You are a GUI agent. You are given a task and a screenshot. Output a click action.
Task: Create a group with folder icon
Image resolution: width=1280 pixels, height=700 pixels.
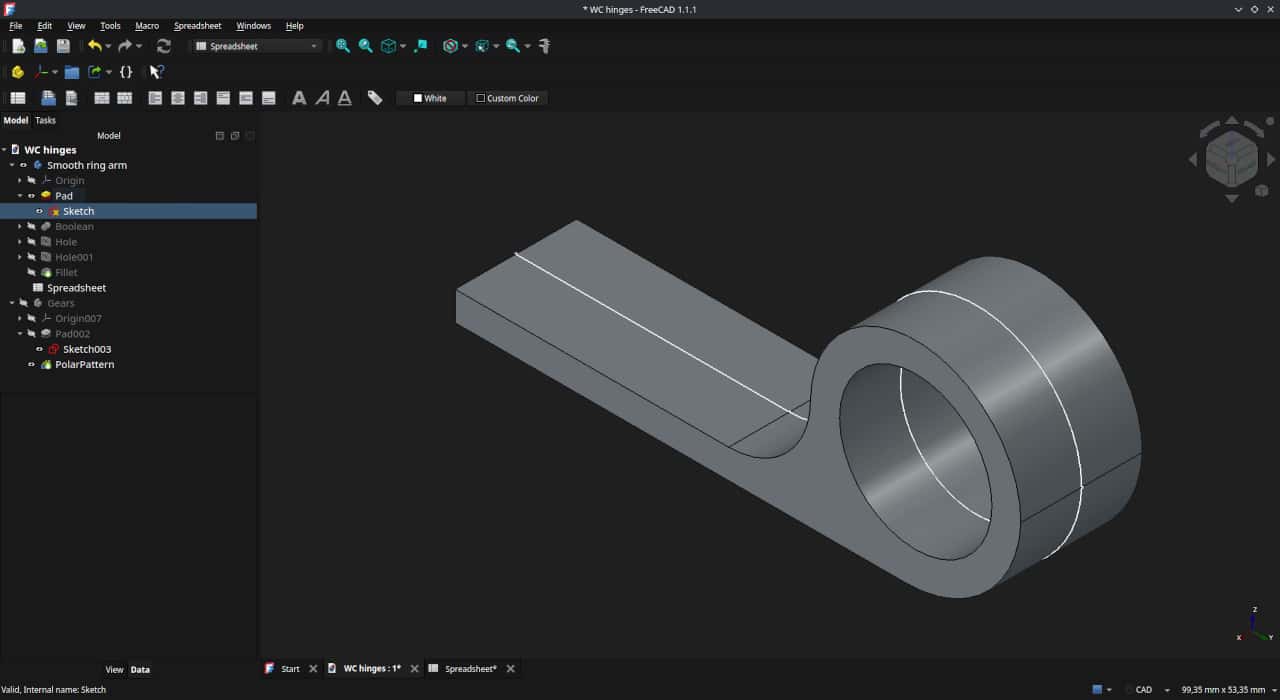point(72,72)
